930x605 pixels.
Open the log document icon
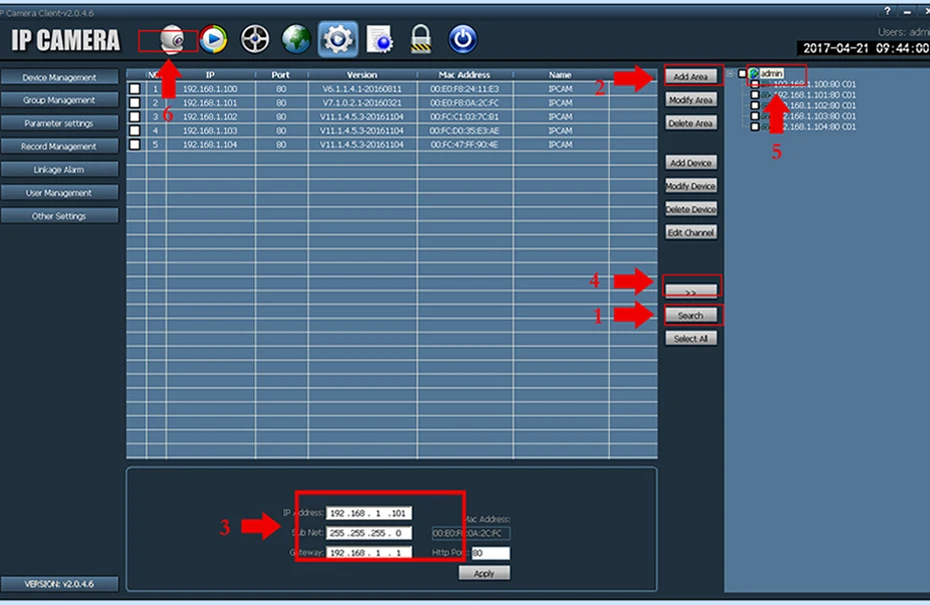click(x=380, y=40)
